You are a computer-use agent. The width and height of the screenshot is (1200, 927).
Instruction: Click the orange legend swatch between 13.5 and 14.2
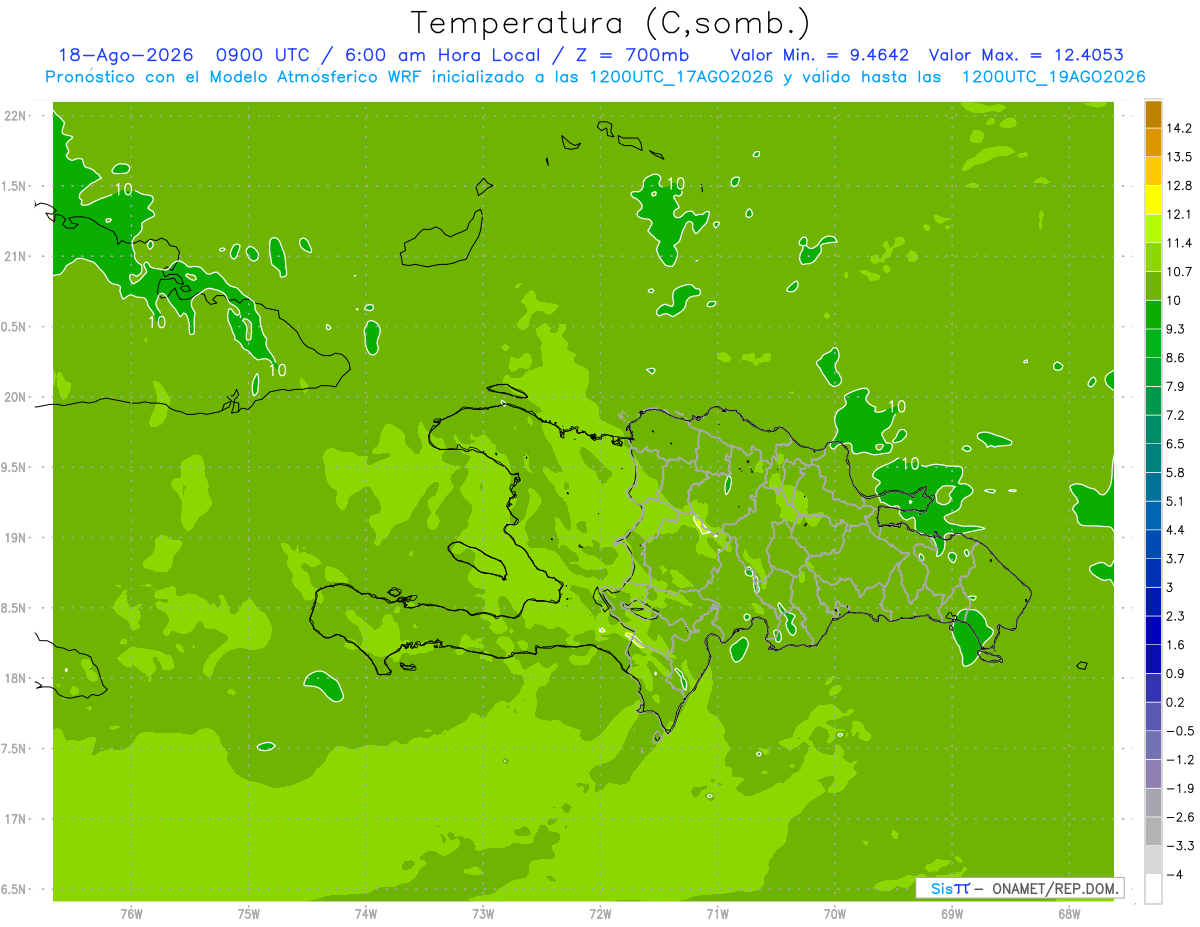1153,143
